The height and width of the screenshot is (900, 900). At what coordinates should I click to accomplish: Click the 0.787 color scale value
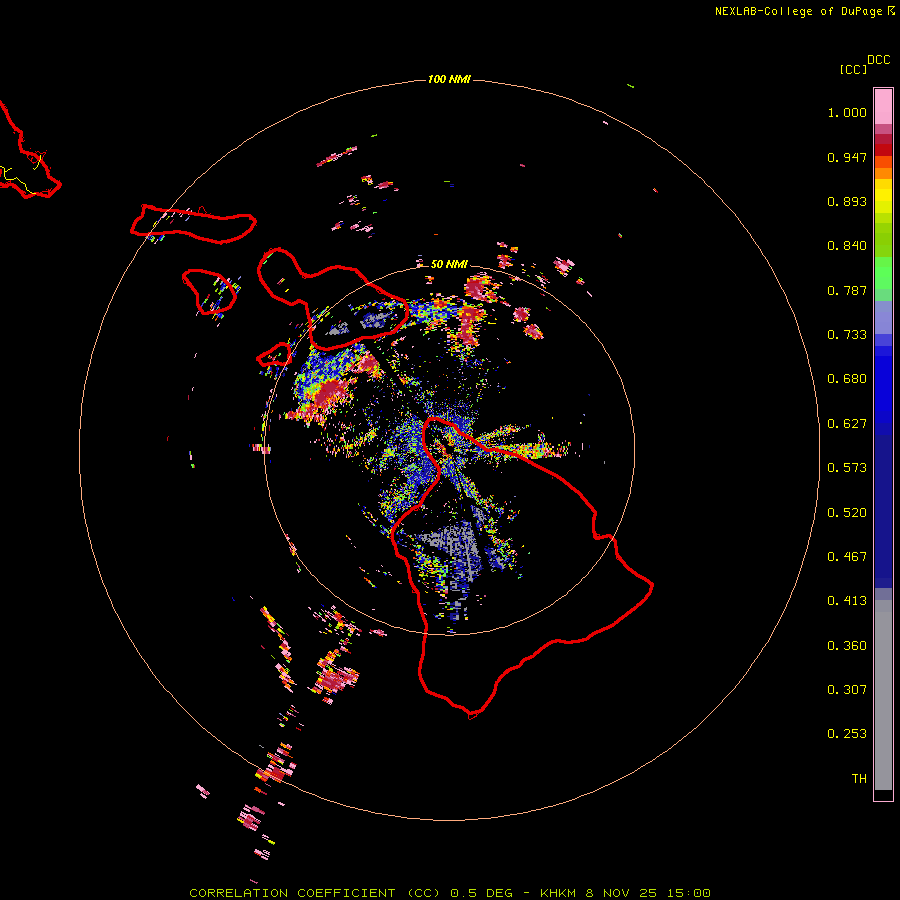[847, 290]
